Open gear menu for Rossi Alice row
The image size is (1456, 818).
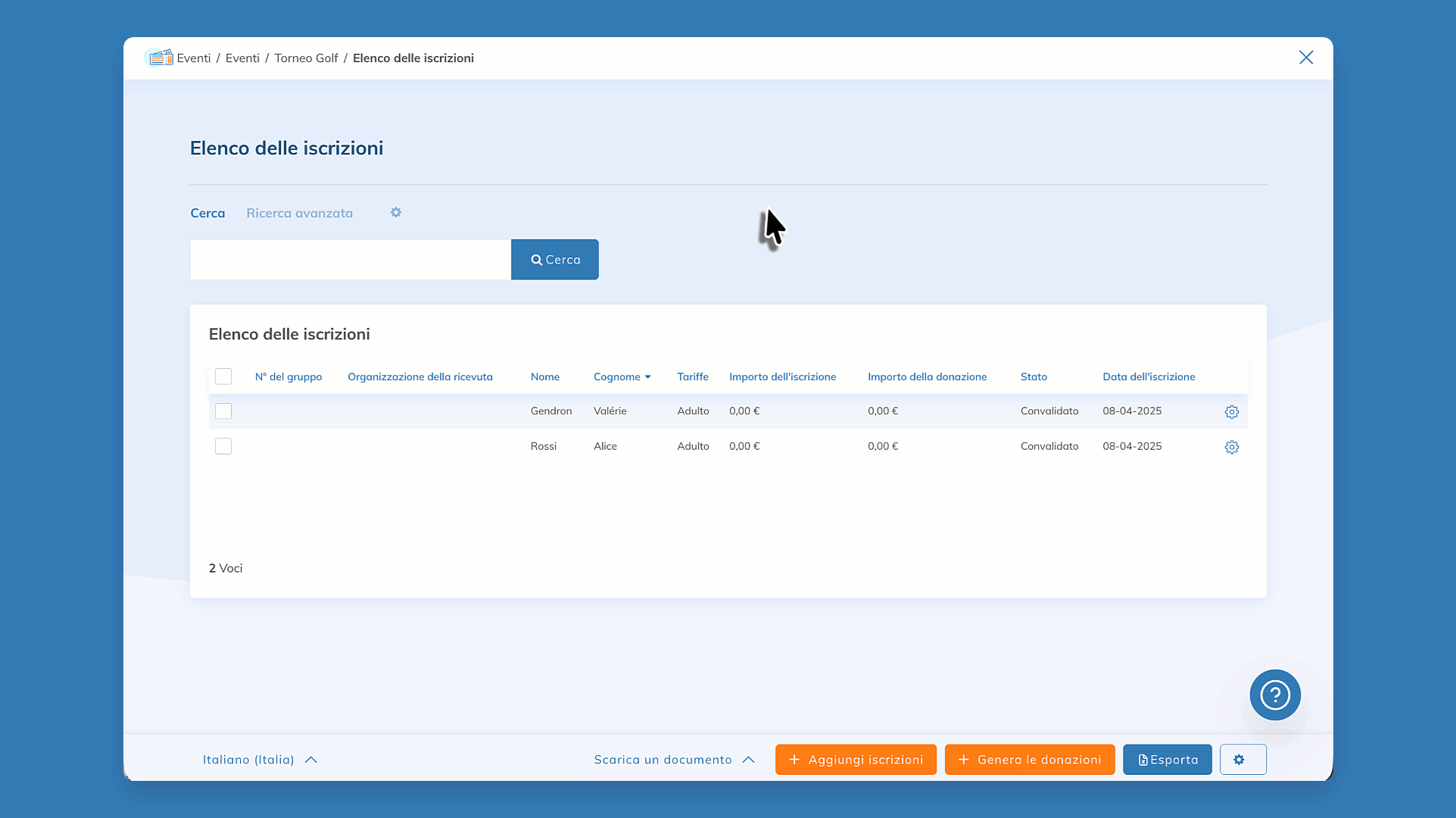[x=1231, y=447]
